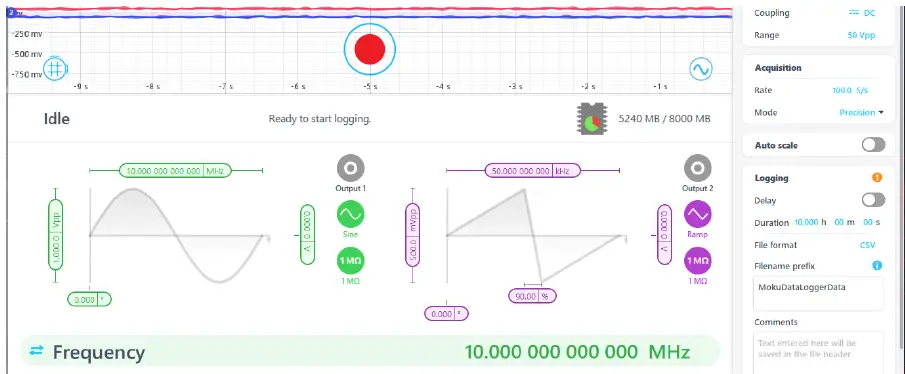Click the large Frequency value 10.000 000 000 000 MHz
Image resolution: width=905 pixels, height=374 pixels.
coord(577,351)
